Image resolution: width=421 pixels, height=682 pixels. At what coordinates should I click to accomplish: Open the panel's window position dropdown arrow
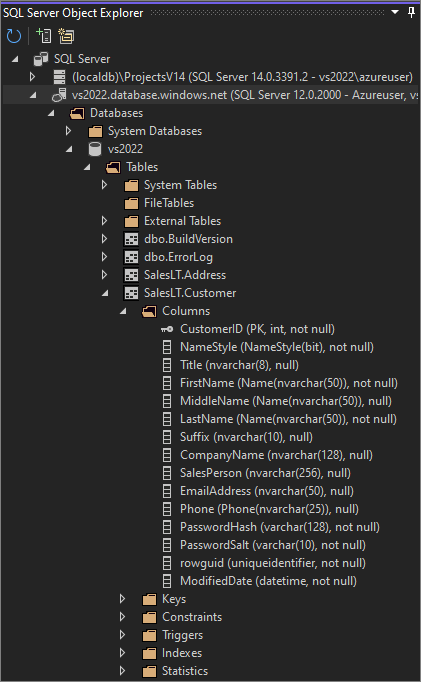click(x=395, y=12)
